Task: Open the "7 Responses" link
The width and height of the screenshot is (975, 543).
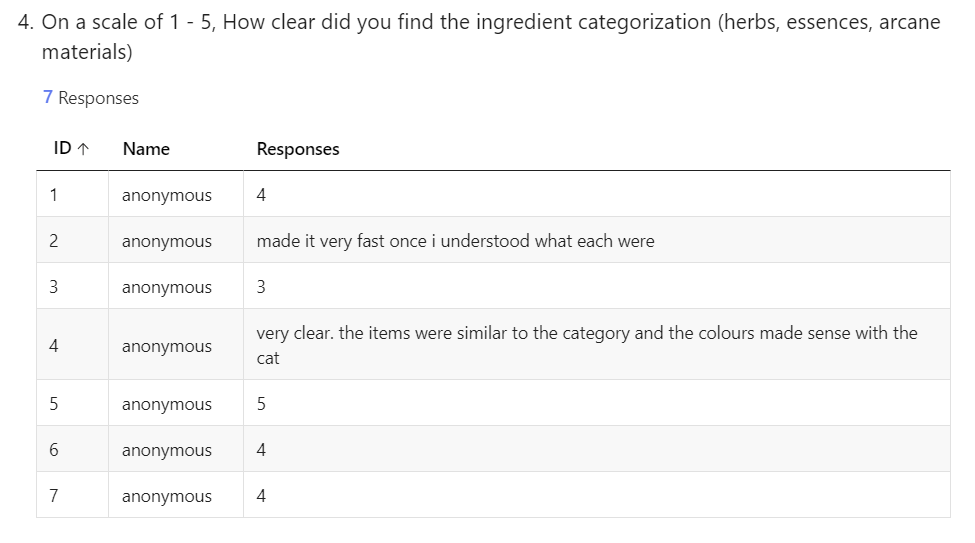Action: tap(91, 98)
